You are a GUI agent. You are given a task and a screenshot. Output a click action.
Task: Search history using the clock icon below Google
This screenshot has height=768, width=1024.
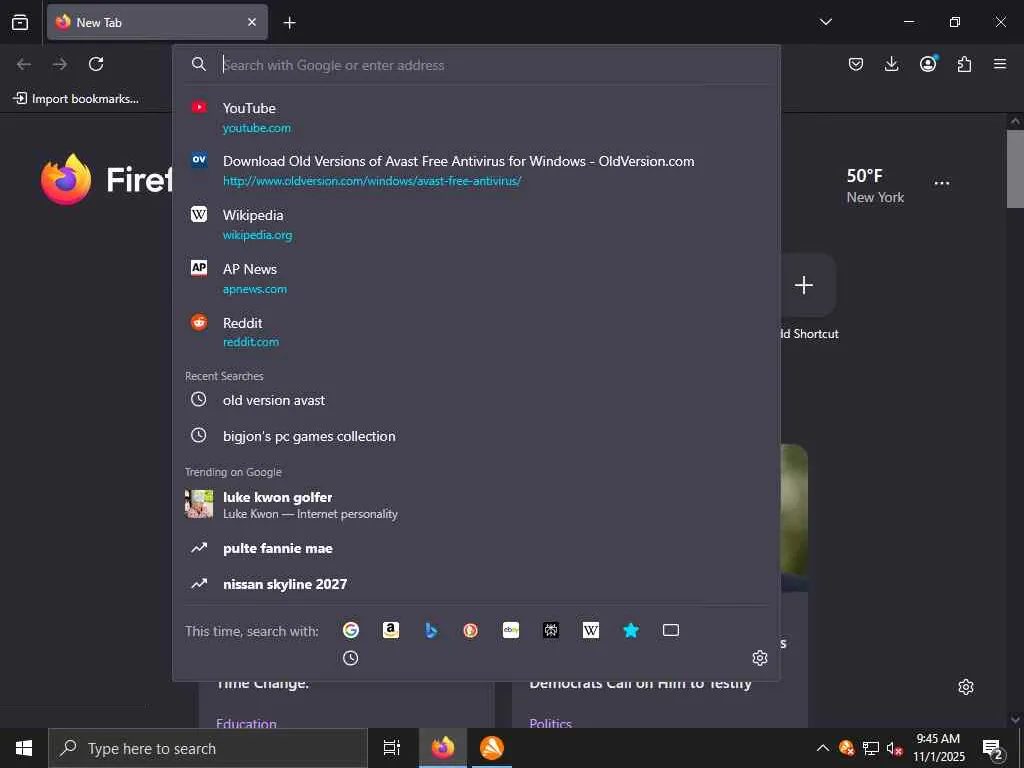click(351, 658)
